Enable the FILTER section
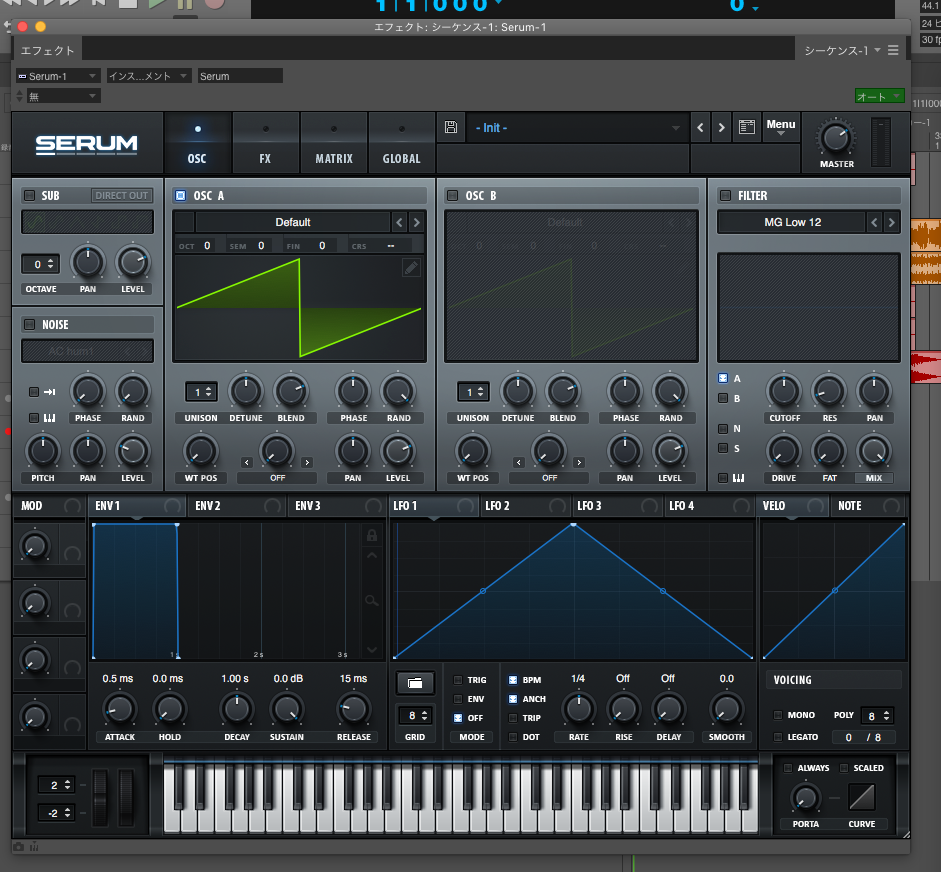 tap(725, 195)
